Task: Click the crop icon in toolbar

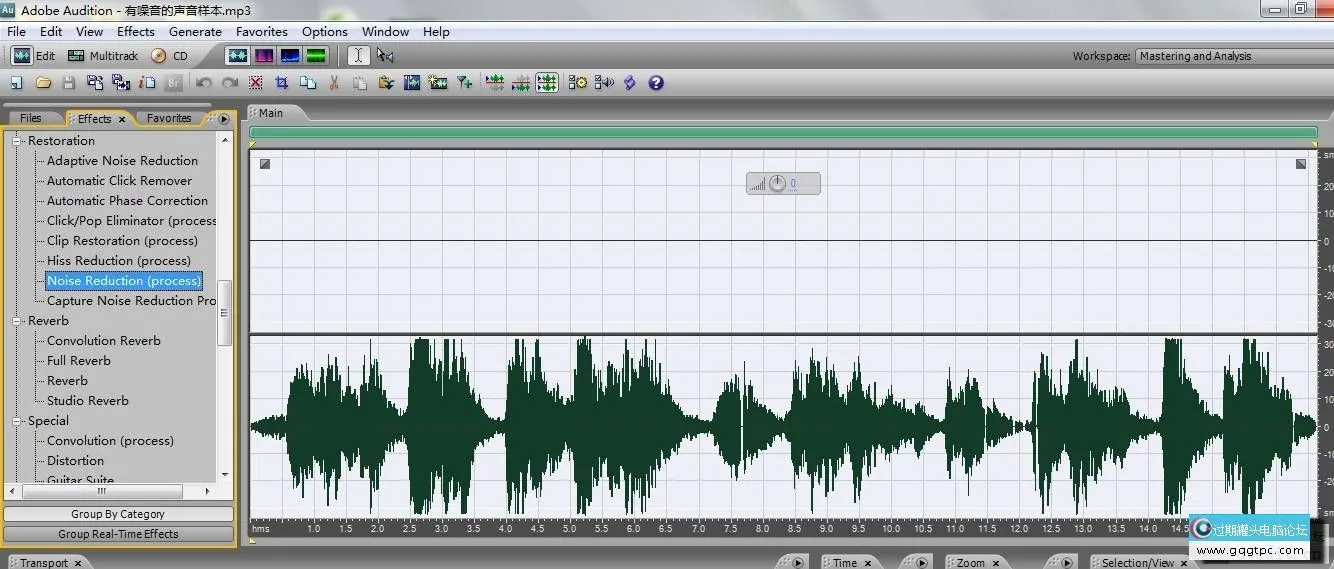Action: [282, 83]
